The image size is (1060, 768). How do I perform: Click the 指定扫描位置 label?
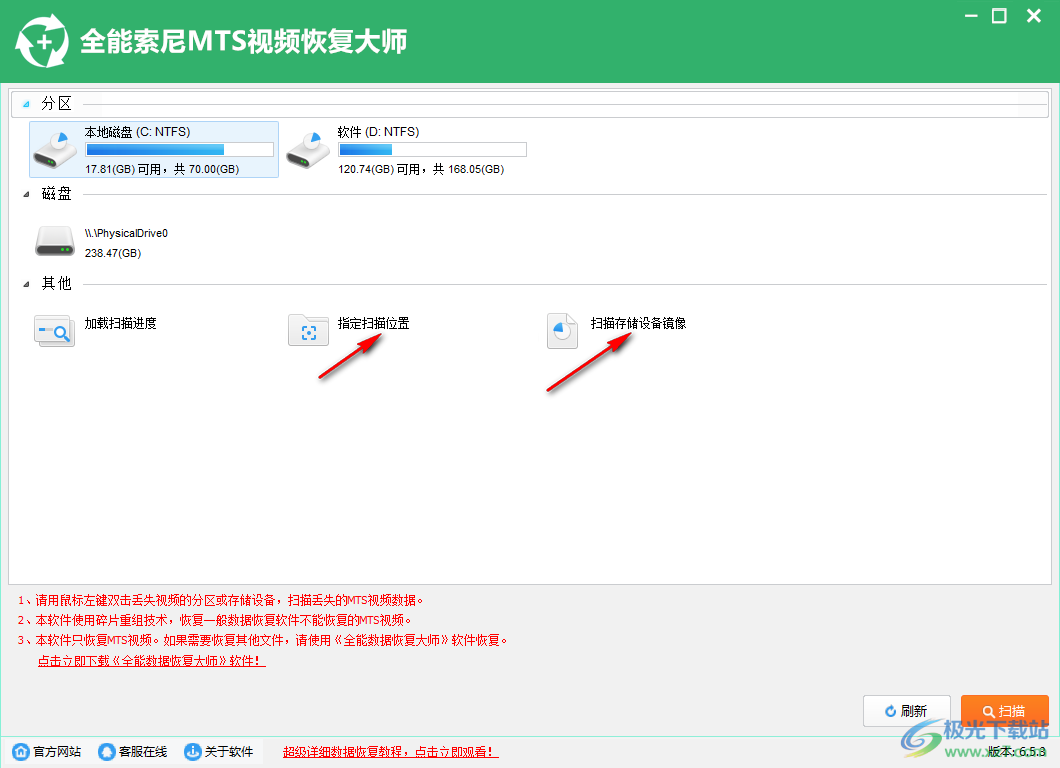click(374, 323)
